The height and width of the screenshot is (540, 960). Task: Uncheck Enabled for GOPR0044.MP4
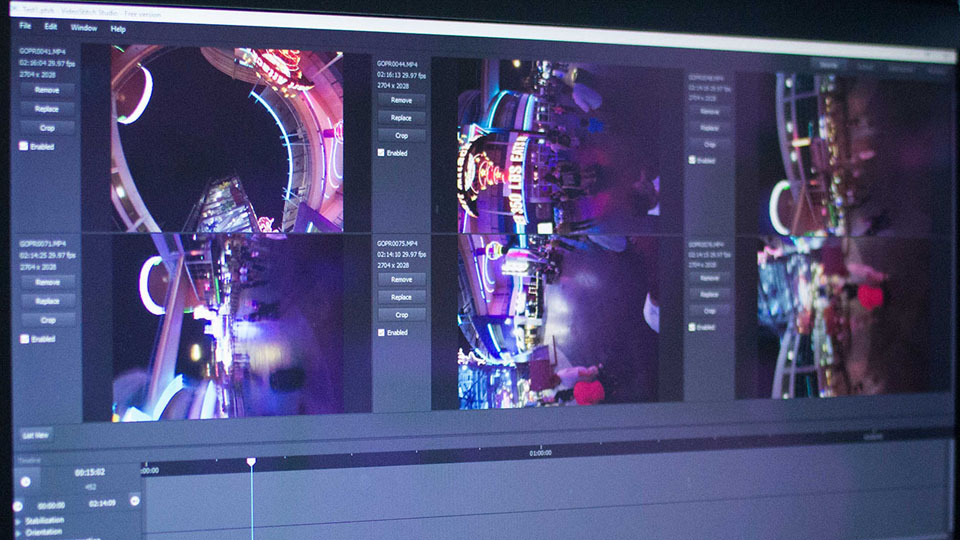381,153
